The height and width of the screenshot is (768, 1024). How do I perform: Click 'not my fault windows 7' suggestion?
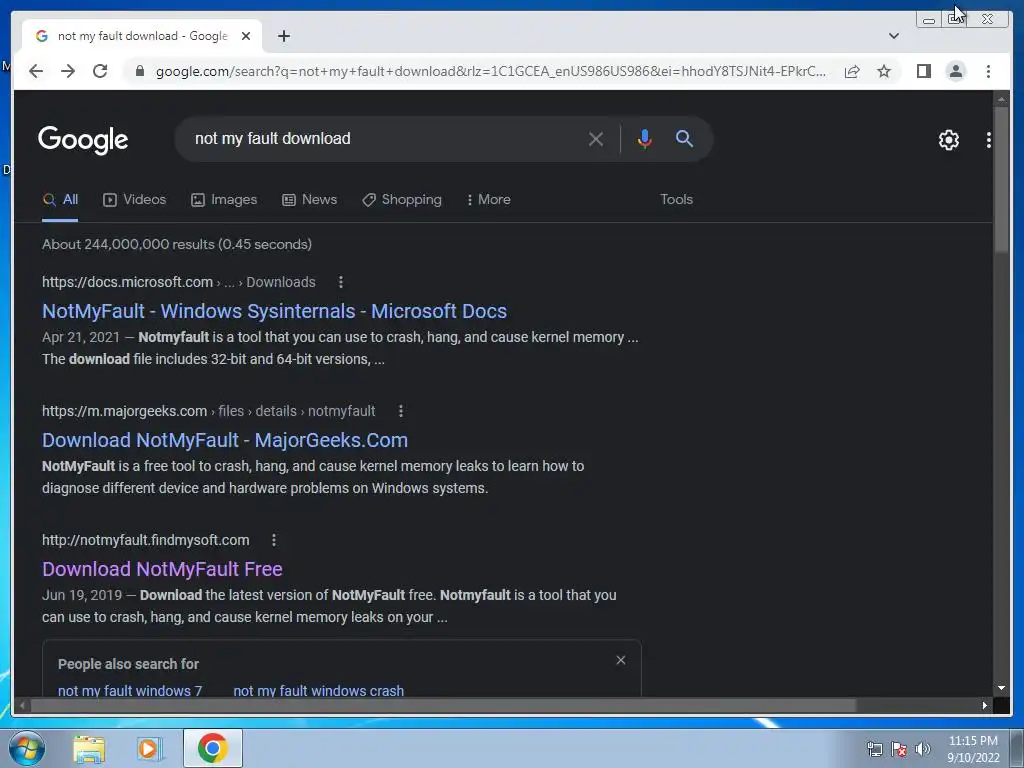click(130, 690)
